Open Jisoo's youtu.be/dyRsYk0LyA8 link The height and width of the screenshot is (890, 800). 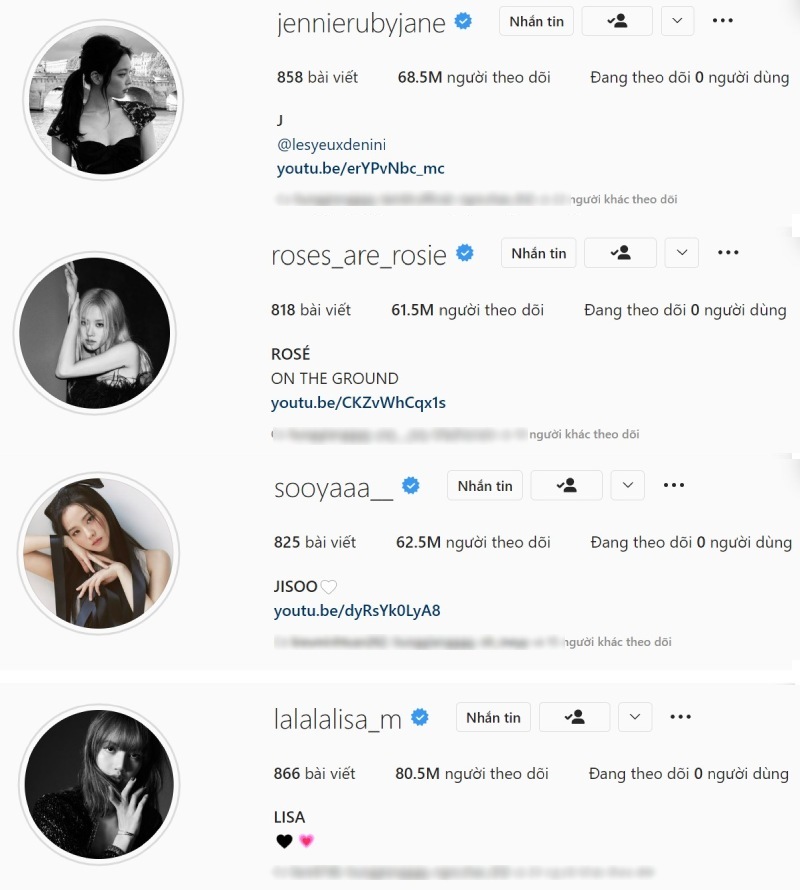[357, 610]
